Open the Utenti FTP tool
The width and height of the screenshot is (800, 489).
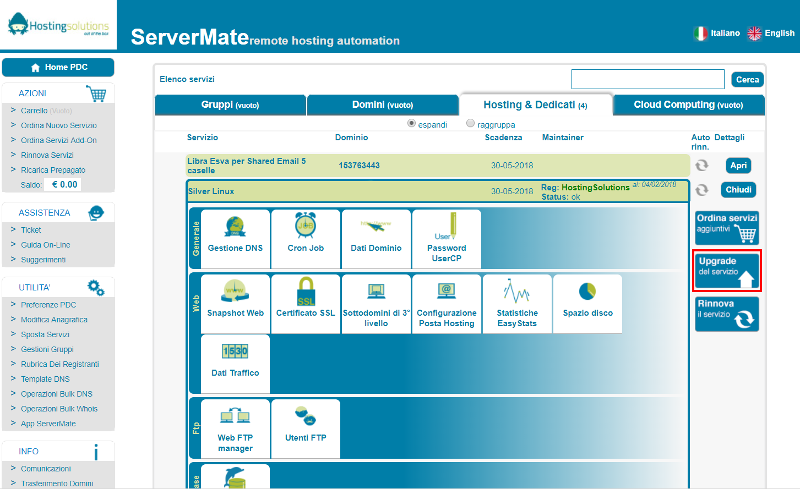click(x=306, y=429)
